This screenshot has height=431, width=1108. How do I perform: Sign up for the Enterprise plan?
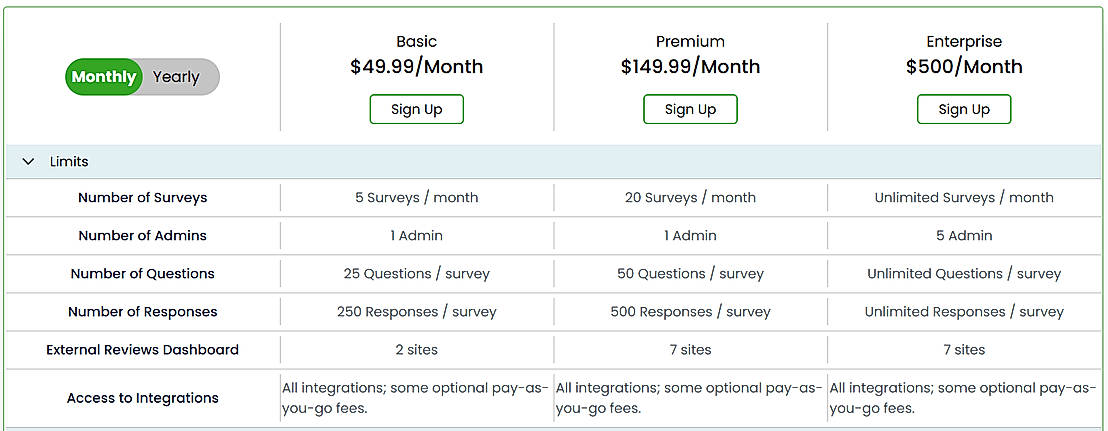(964, 109)
